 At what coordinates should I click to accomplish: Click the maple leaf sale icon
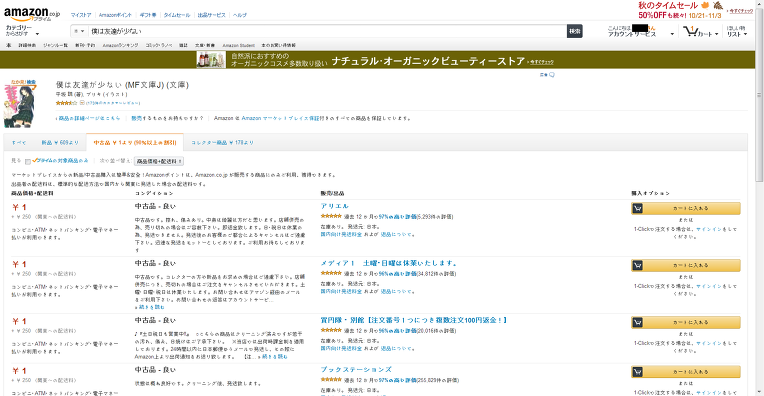(705, 5)
